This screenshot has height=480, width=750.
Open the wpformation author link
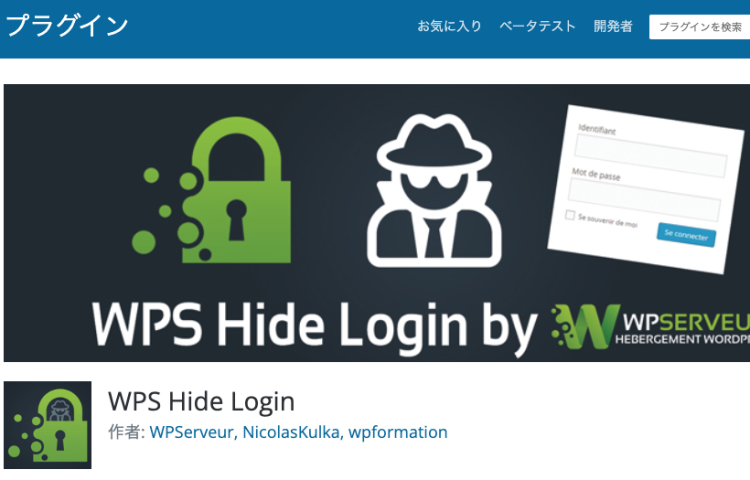click(398, 432)
